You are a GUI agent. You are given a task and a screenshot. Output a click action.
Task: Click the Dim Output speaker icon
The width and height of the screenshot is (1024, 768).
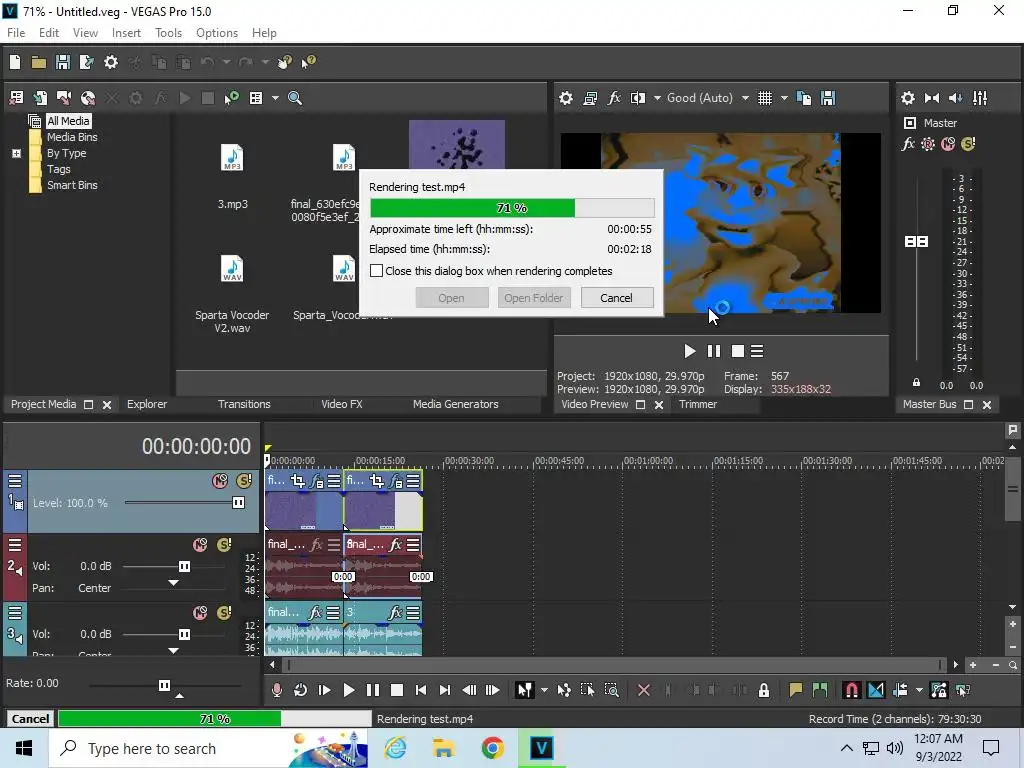click(x=955, y=98)
